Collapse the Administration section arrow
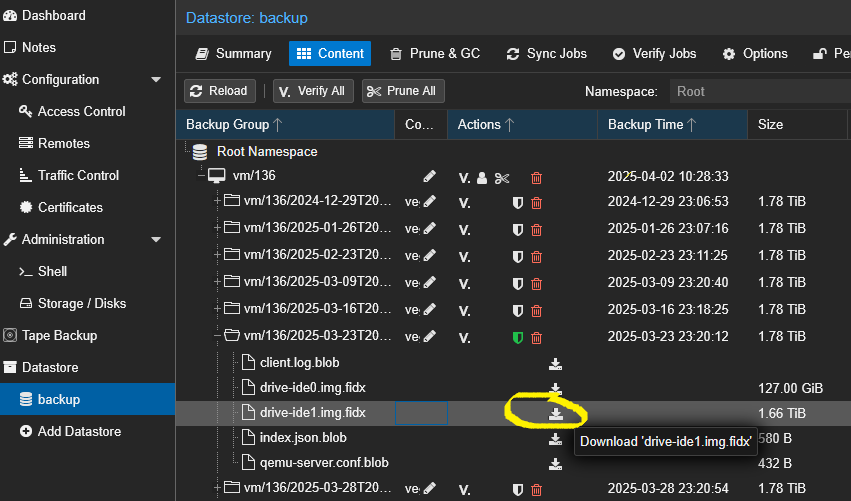Viewport: 851px width, 501px height. pos(156,240)
